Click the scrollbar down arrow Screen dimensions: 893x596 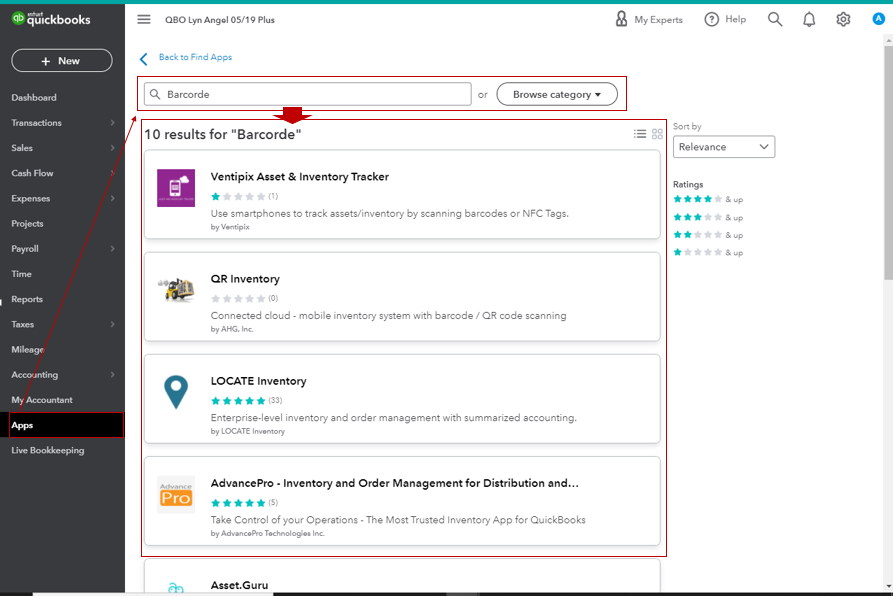pyautogui.click(x=888, y=586)
